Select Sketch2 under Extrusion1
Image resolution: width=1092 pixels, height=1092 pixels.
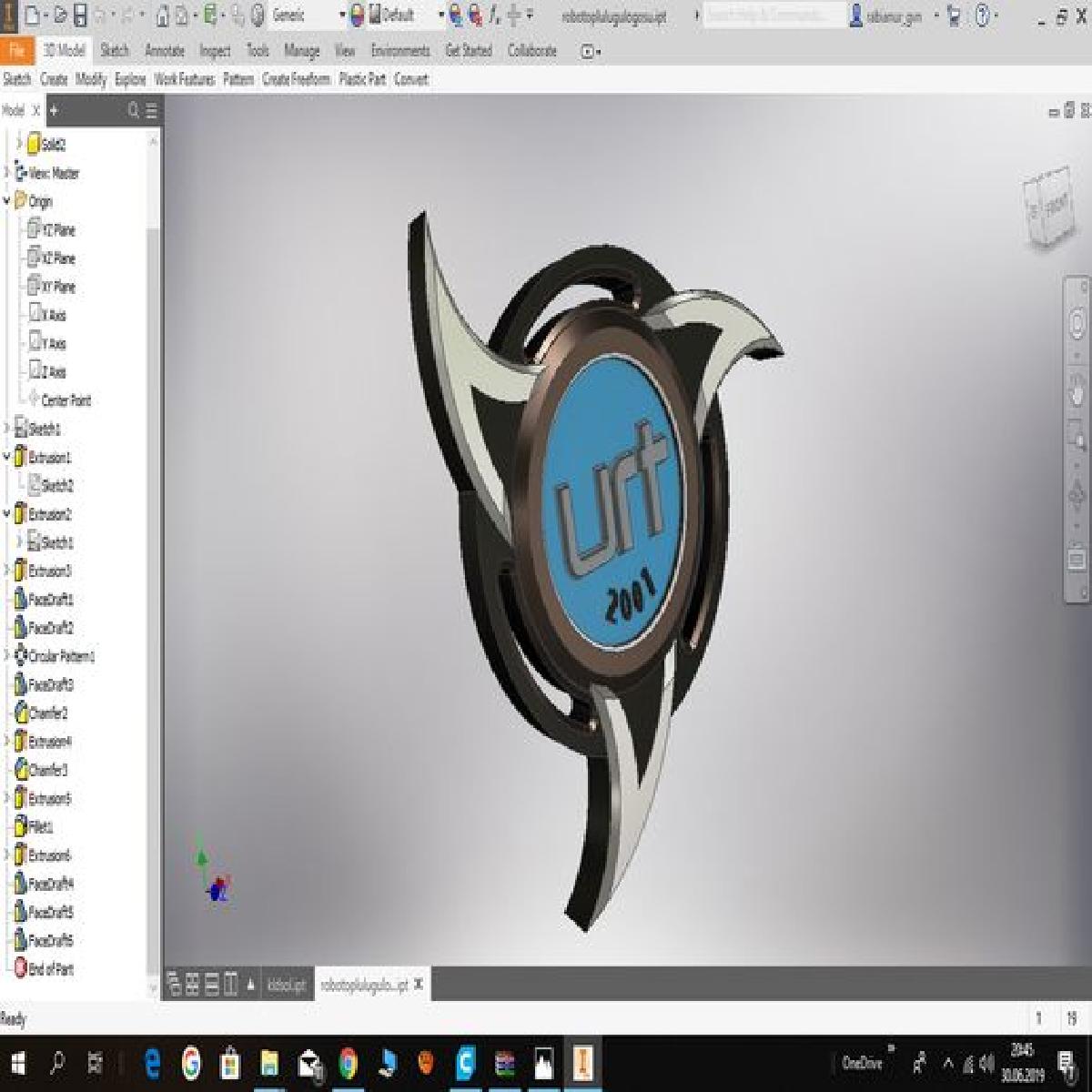tap(56, 485)
